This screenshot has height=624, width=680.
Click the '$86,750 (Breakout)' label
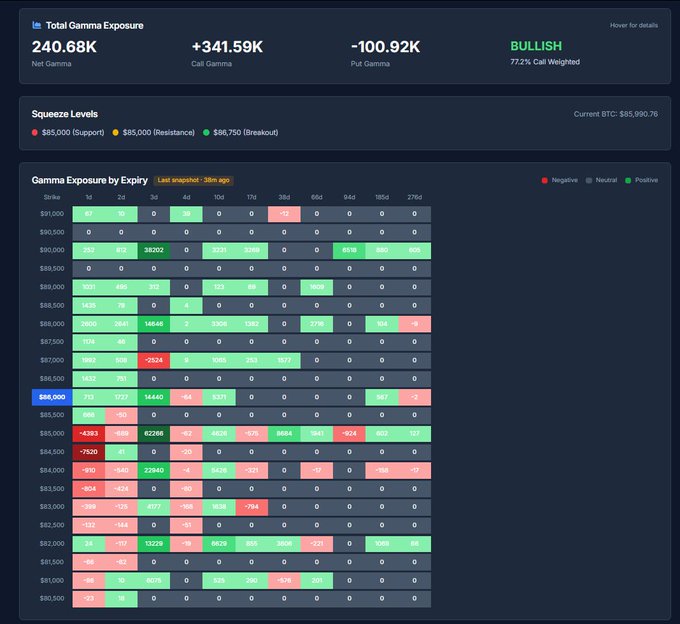(x=245, y=132)
